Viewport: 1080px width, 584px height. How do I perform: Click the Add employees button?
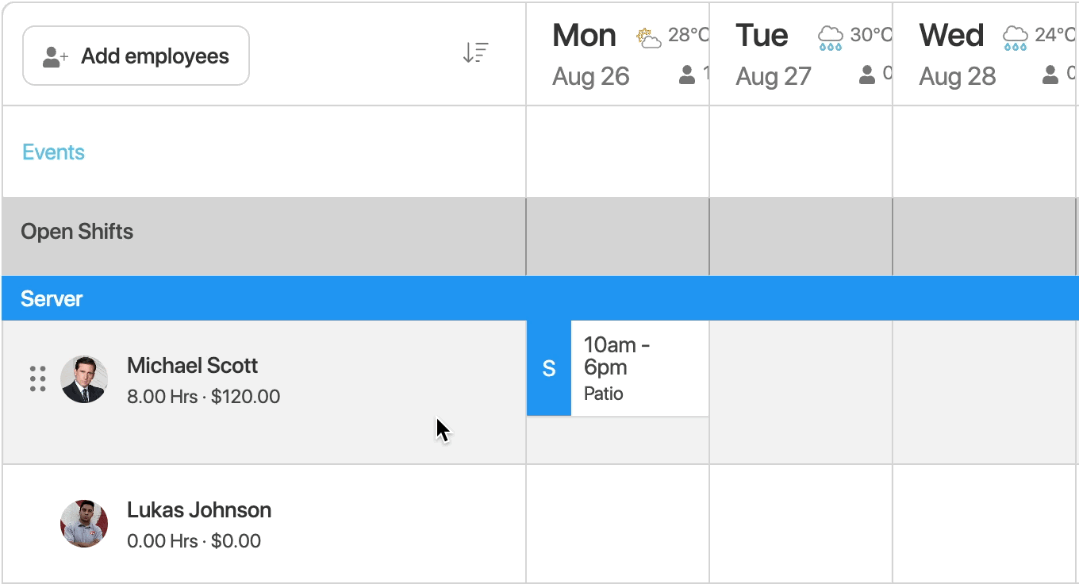click(135, 56)
